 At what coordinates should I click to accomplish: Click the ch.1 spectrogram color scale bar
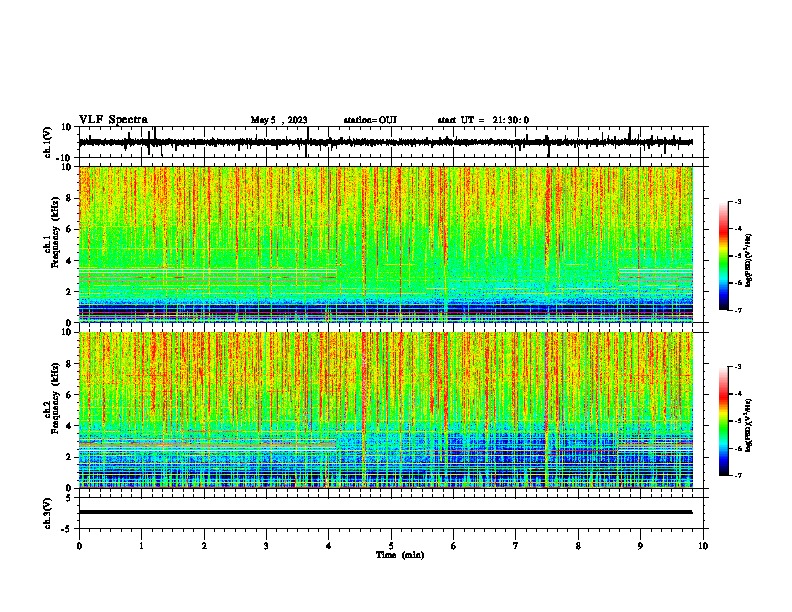click(x=723, y=256)
